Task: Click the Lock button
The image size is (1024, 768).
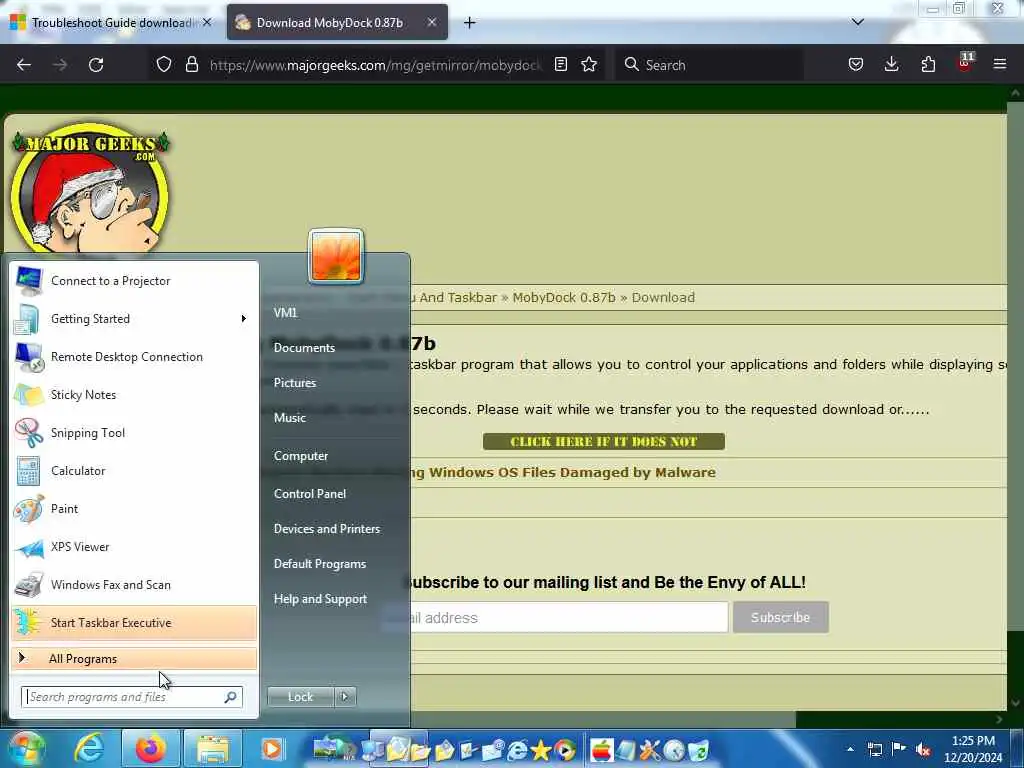Action: tap(300, 697)
